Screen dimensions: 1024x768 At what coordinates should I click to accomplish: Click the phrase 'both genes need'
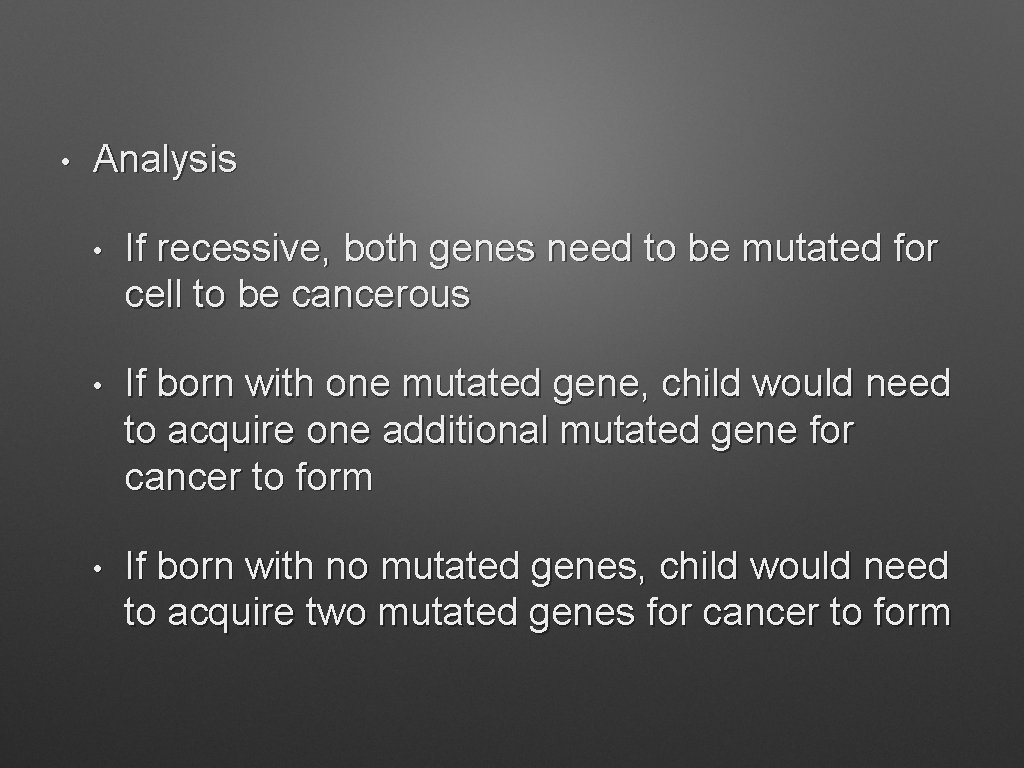487,249
